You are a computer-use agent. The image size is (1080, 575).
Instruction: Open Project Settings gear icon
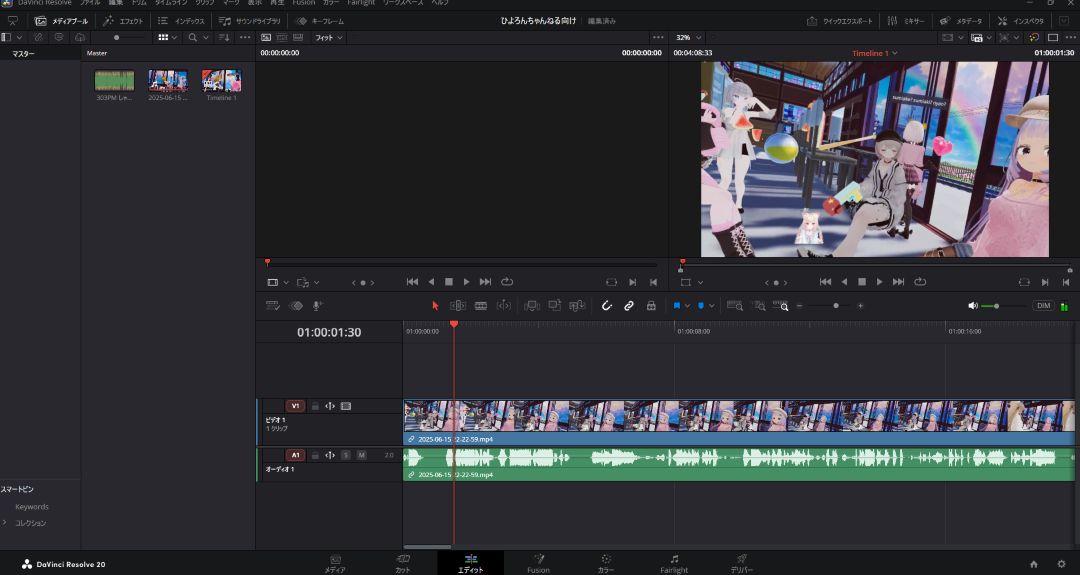[1061, 564]
